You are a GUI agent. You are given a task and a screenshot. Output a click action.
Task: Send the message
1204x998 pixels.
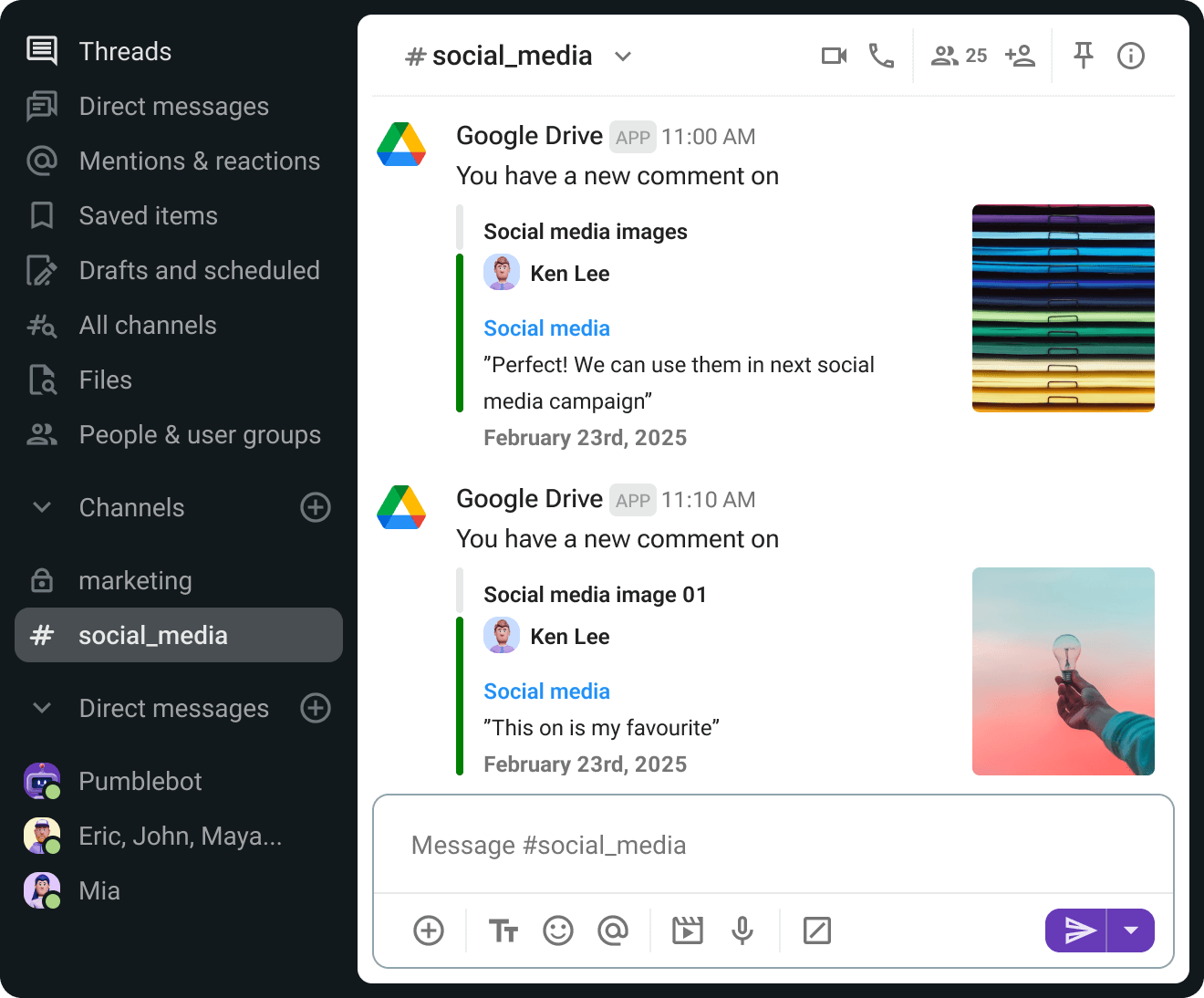tap(1076, 930)
